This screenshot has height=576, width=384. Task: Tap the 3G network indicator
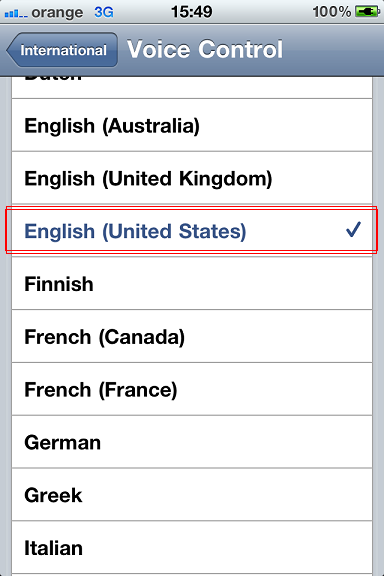pyautogui.click(x=104, y=12)
